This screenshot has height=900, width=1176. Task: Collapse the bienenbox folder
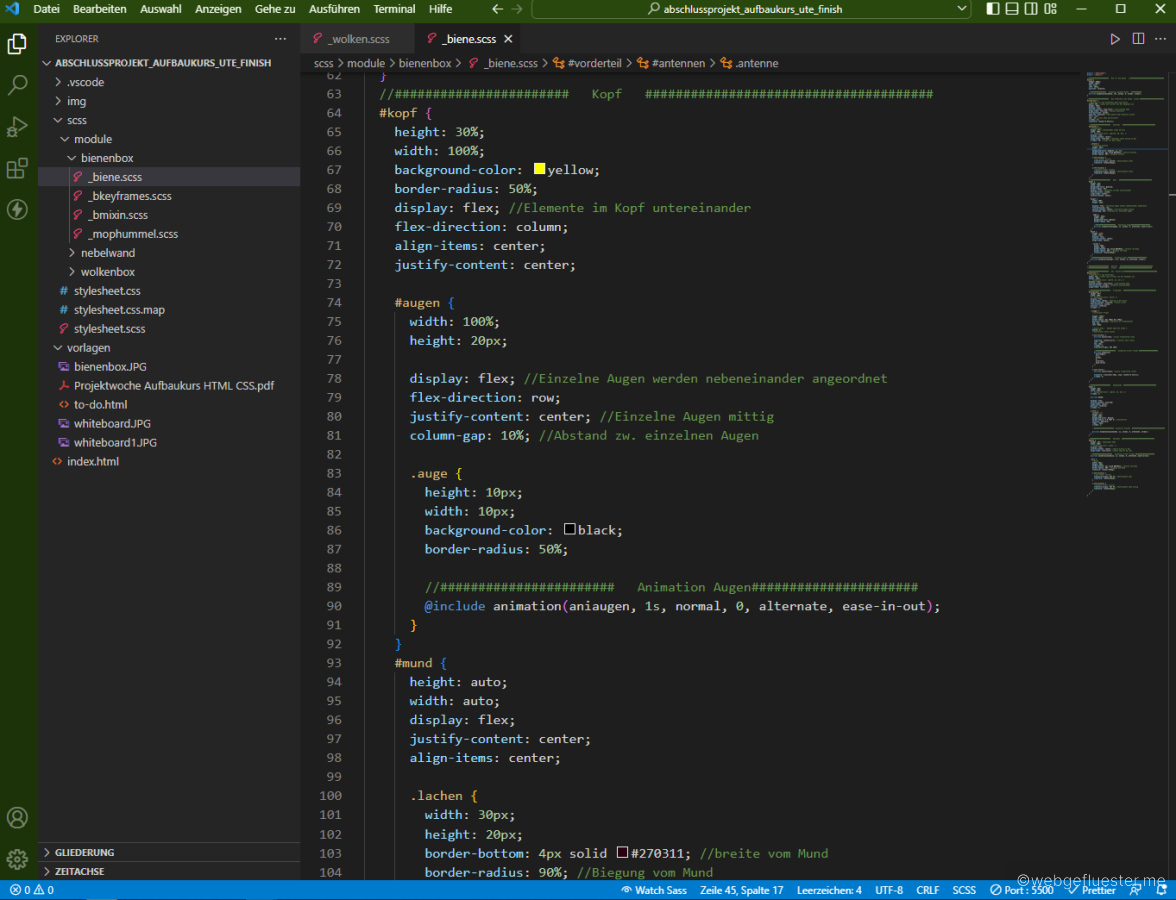(107, 158)
